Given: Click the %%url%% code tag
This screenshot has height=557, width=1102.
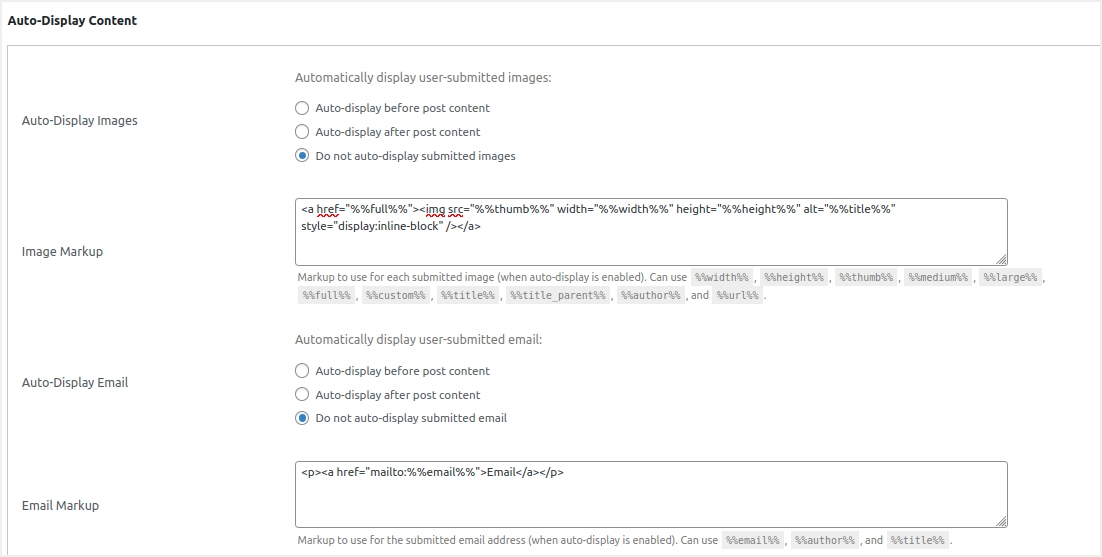Looking at the screenshot, I should [739, 295].
